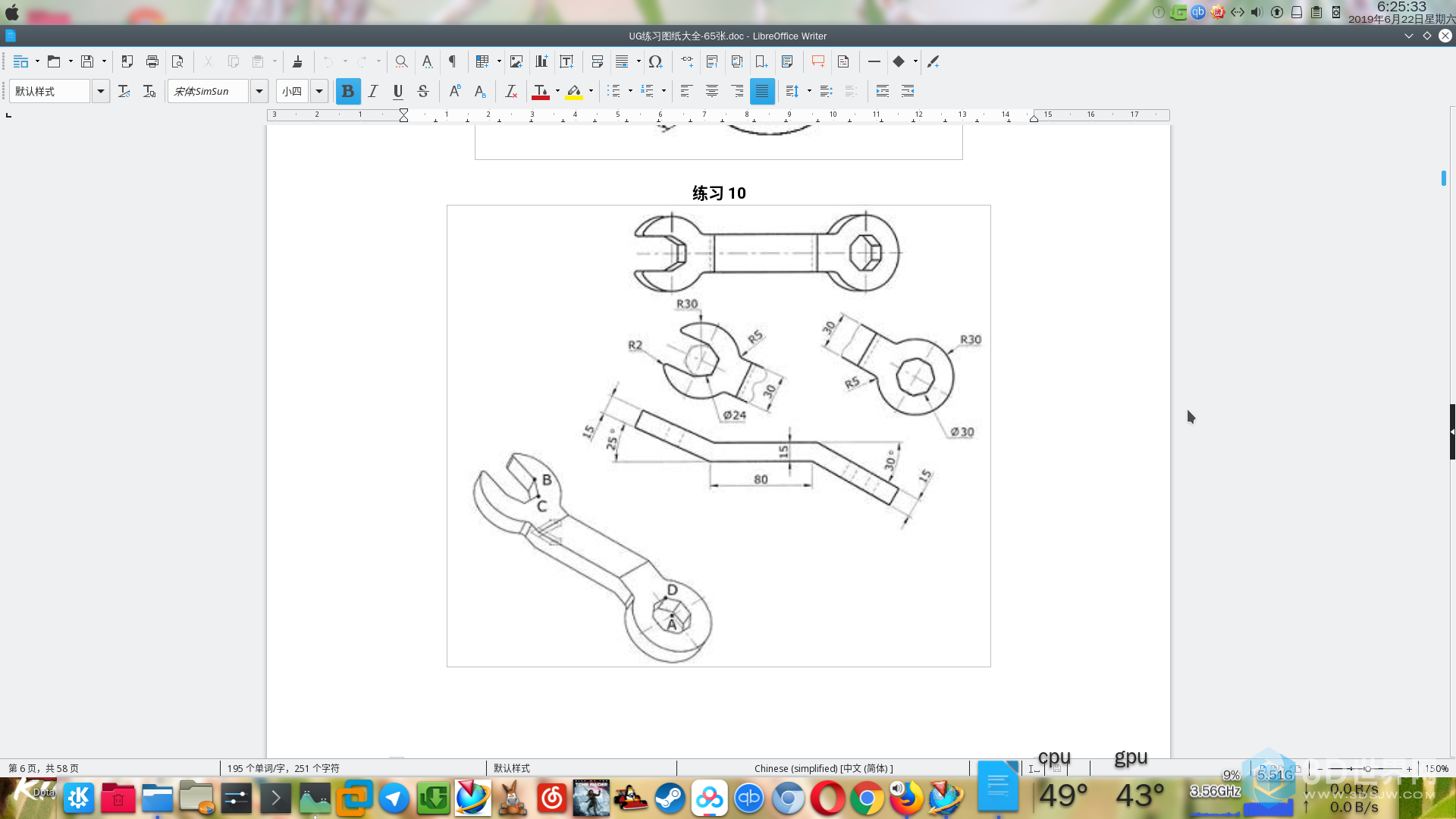Insert comment icon
This screenshot has width=1456, height=819.
[x=818, y=61]
